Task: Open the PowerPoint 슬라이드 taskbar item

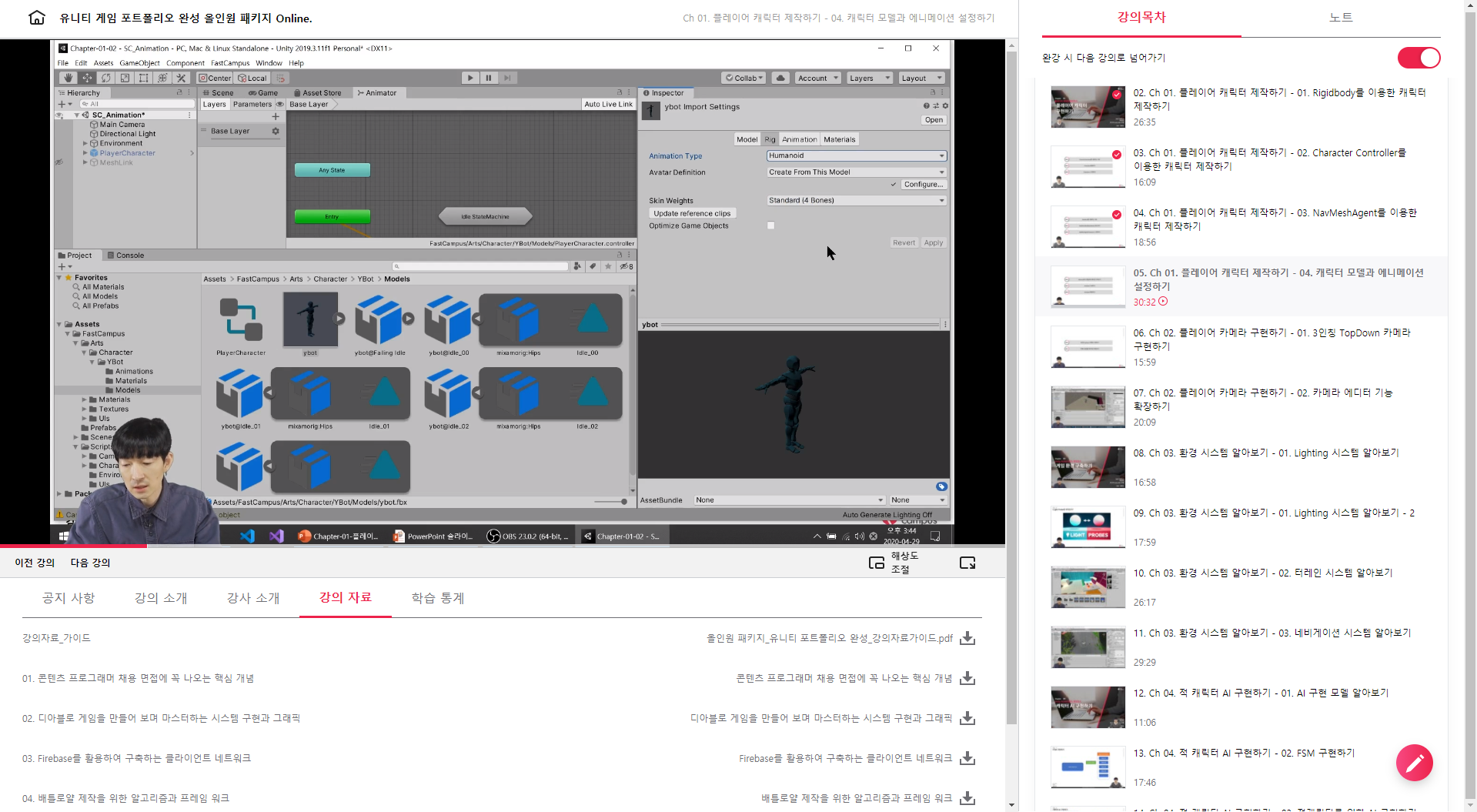Action: click(433, 536)
